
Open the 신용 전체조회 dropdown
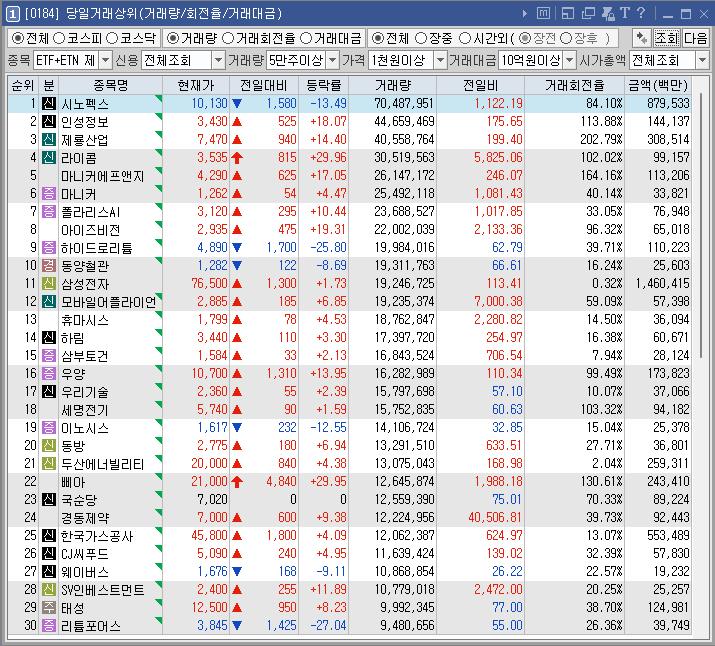[219, 60]
